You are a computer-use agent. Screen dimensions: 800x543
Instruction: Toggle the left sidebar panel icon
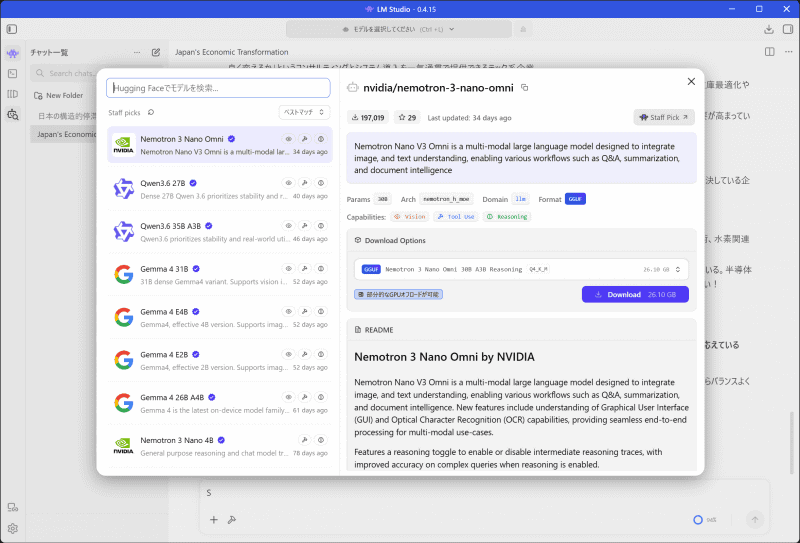tap(12, 29)
